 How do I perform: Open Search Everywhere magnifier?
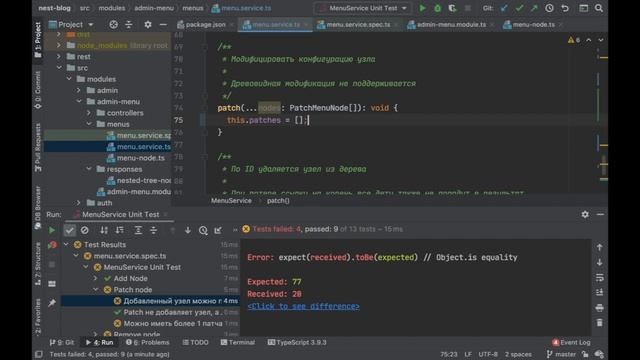[x=599, y=8]
